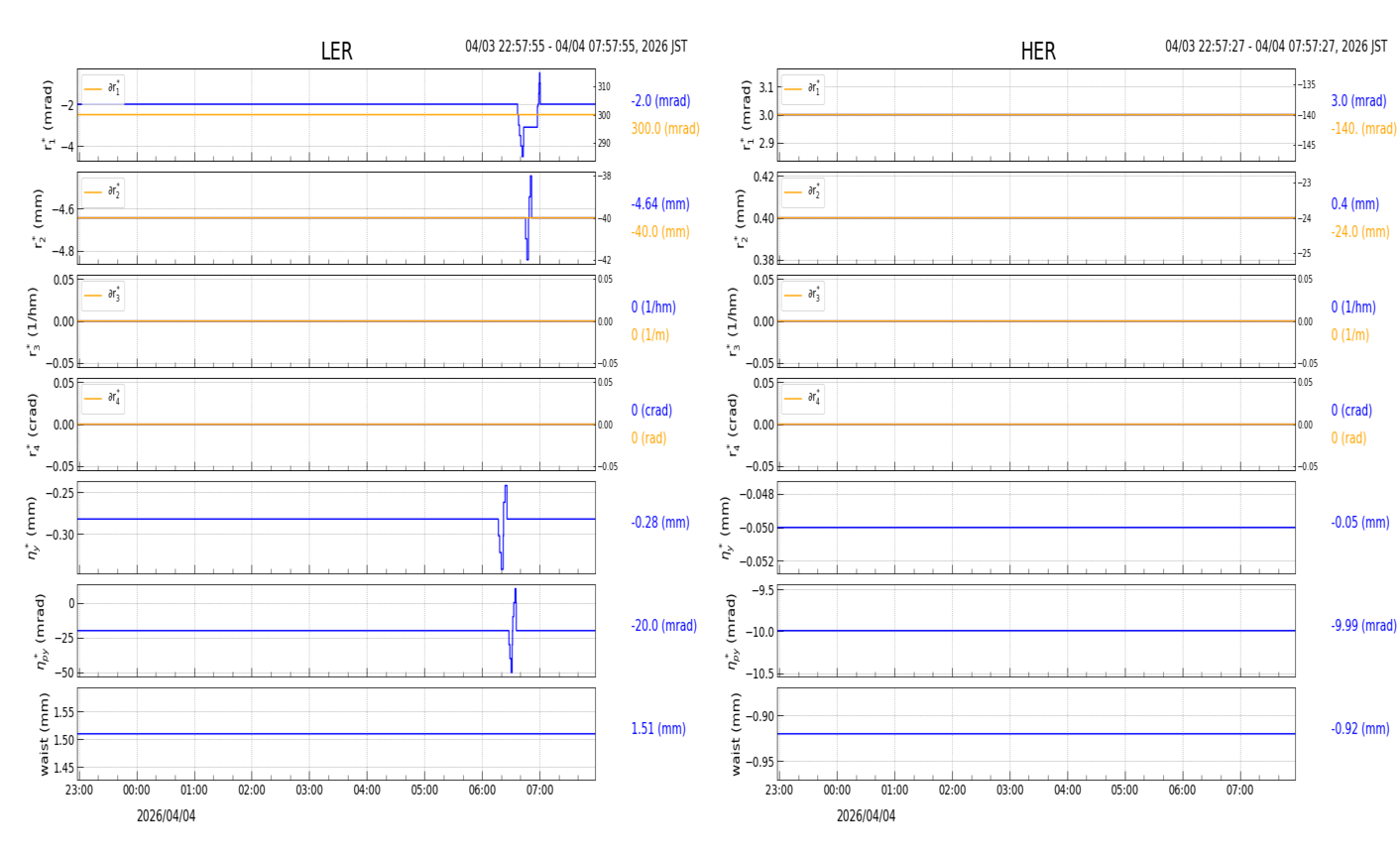Click the LER r1* (mrad) axis label
This screenshot has width=1400, height=857.
click(48, 115)
